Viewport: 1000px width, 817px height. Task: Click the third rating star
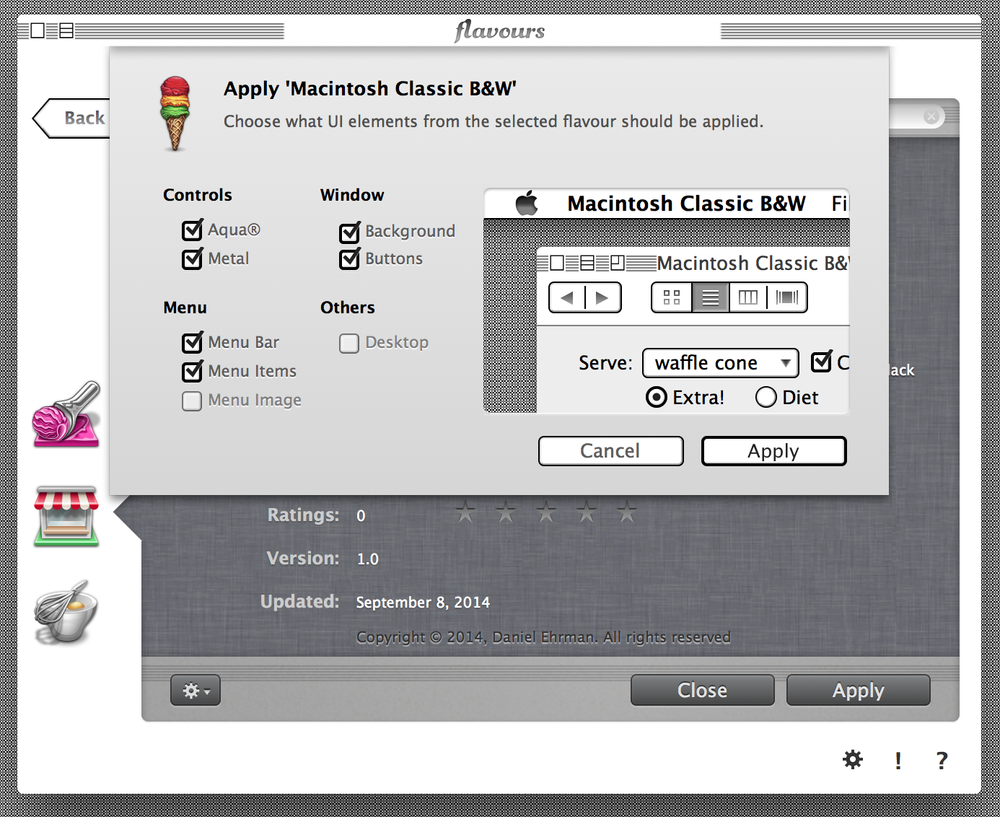(x=546, y=512)
